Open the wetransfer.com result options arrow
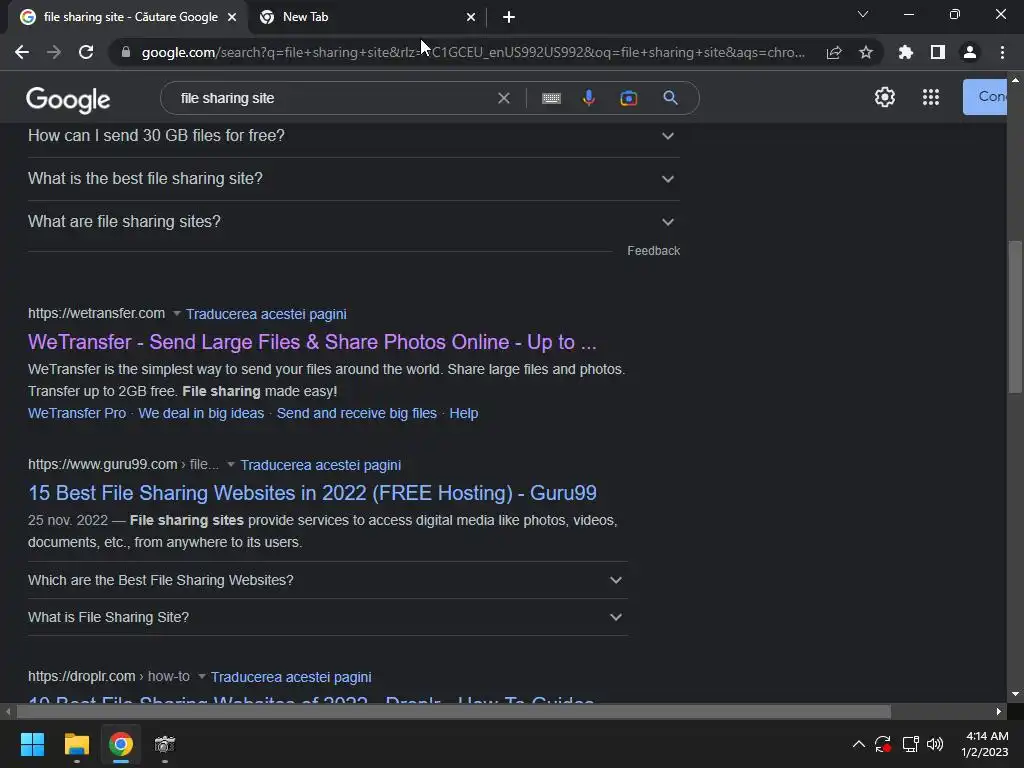 pyautogui.click(x=176, y=313)
